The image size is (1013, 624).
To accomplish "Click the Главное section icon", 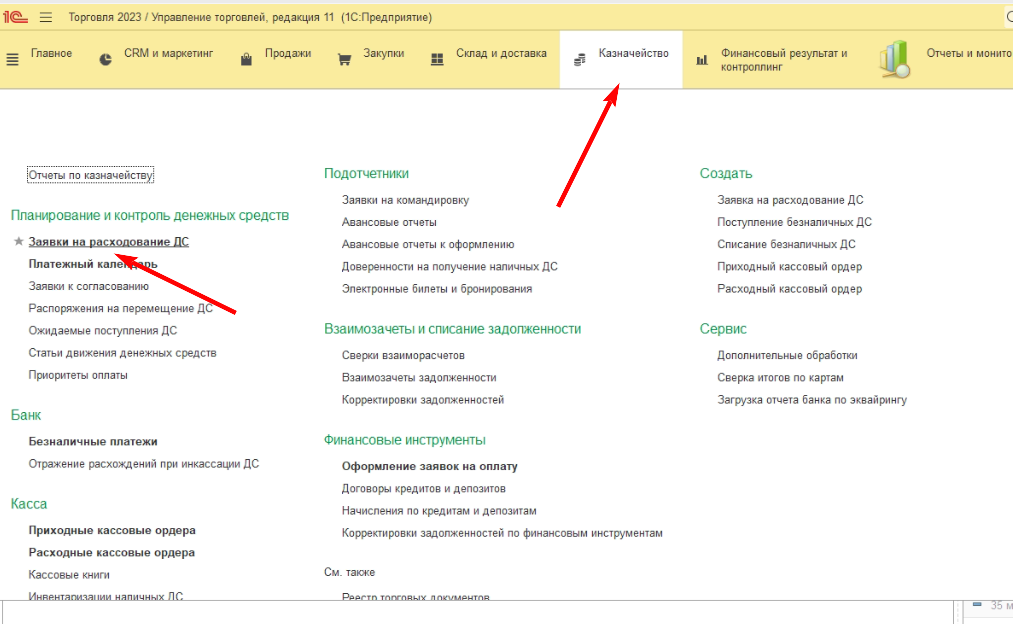I will 13,59.
